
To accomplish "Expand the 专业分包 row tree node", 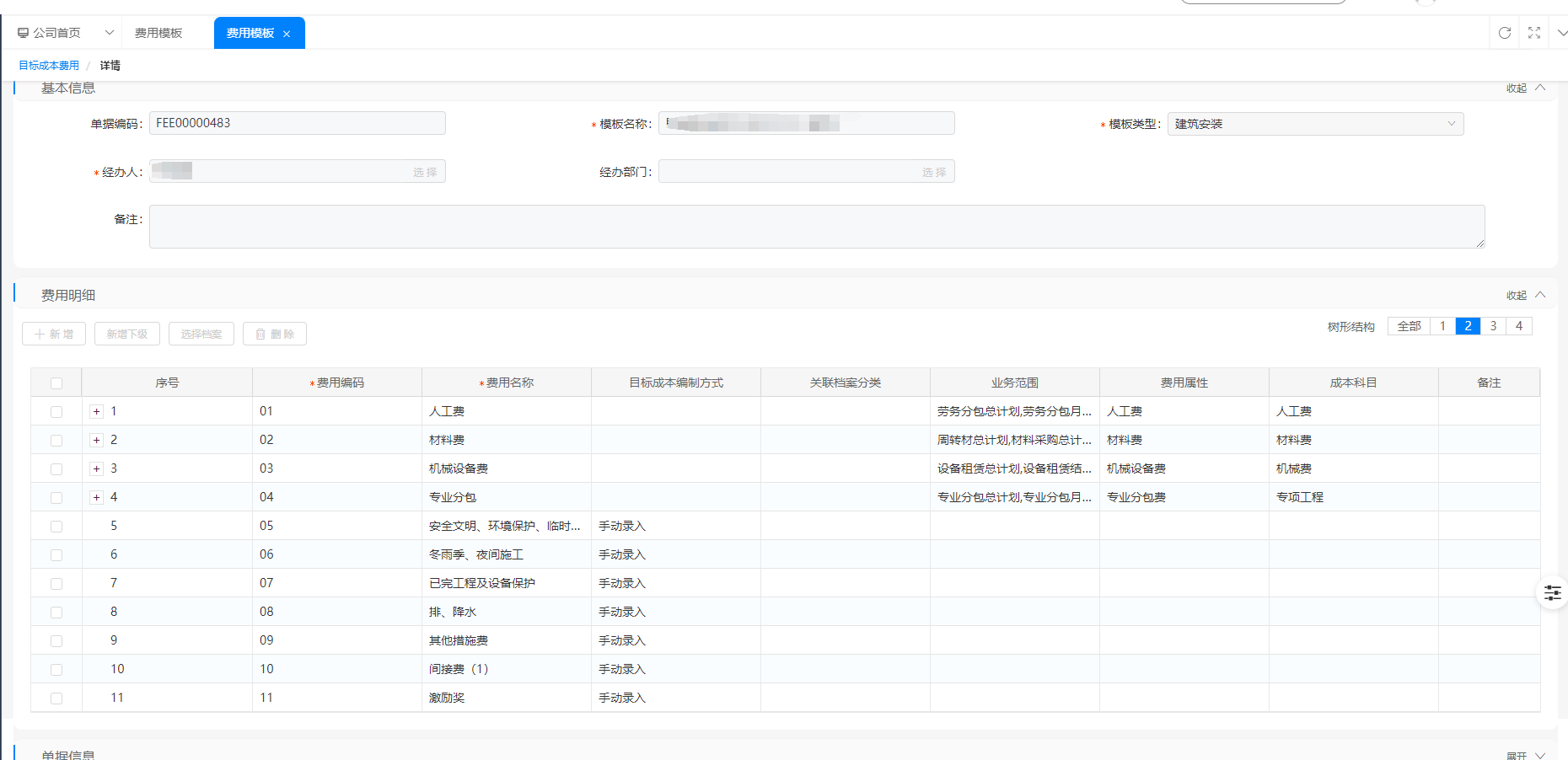I will click(x=97, y=498).
